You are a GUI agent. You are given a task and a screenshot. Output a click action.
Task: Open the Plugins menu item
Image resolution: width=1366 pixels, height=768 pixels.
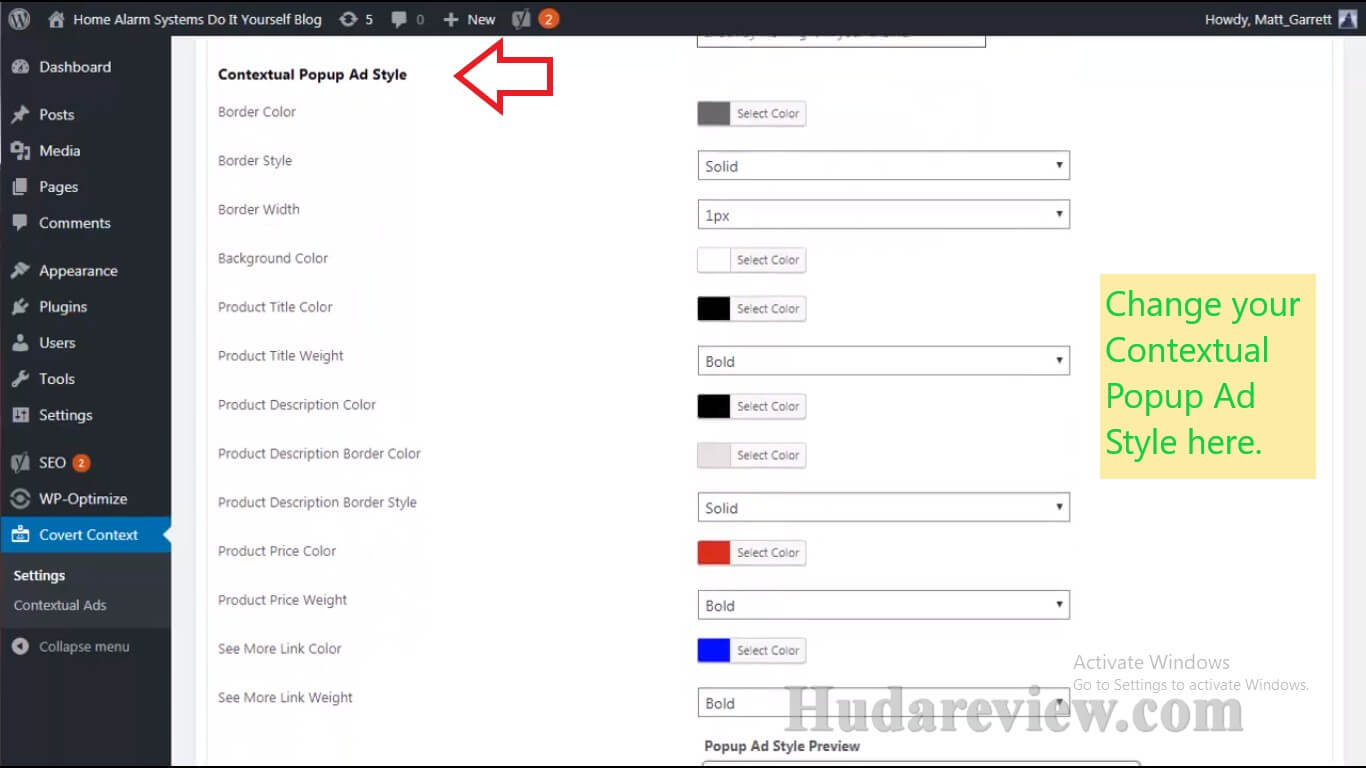85,307
